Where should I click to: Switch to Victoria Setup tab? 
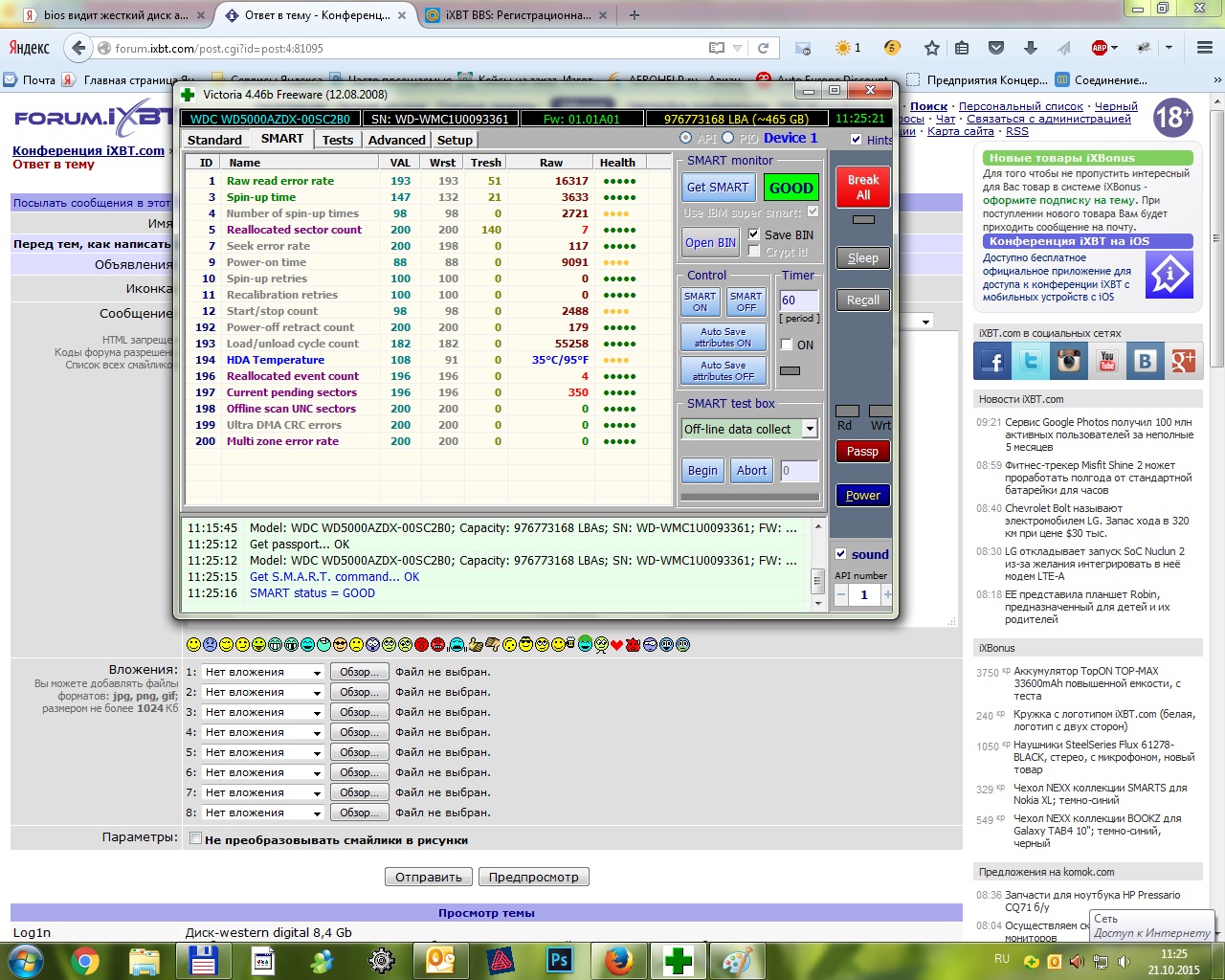(455, 140)
